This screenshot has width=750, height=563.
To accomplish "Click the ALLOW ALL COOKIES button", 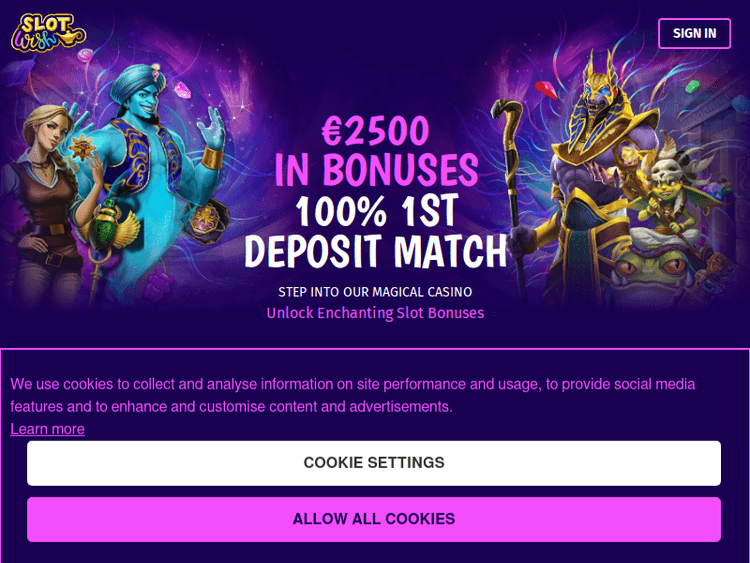I will [x=374, y=519].
